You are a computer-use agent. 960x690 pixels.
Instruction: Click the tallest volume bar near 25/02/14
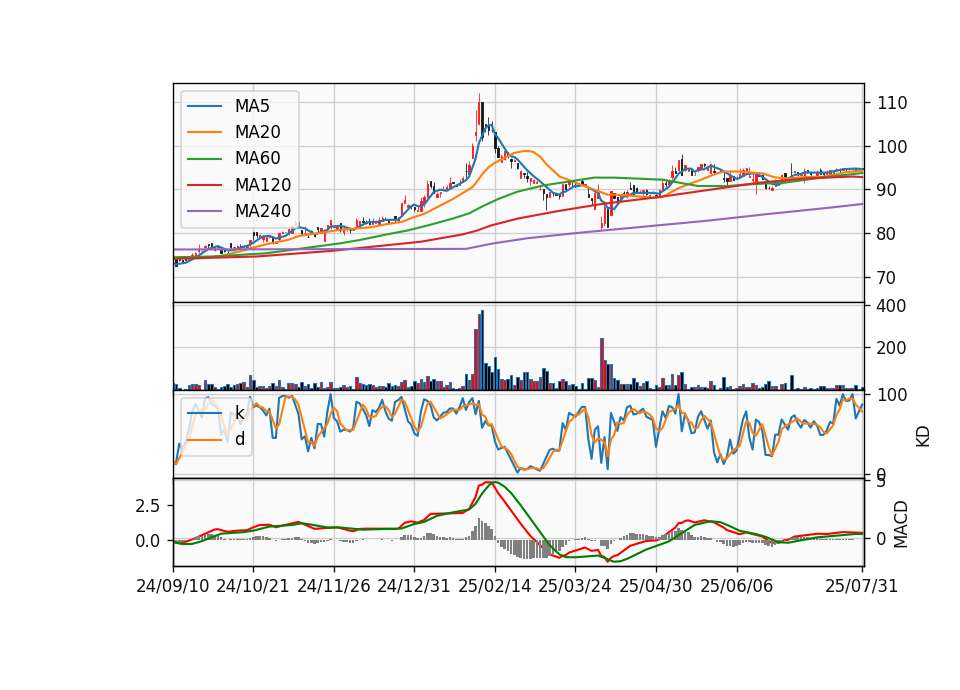tap(482, 350)
